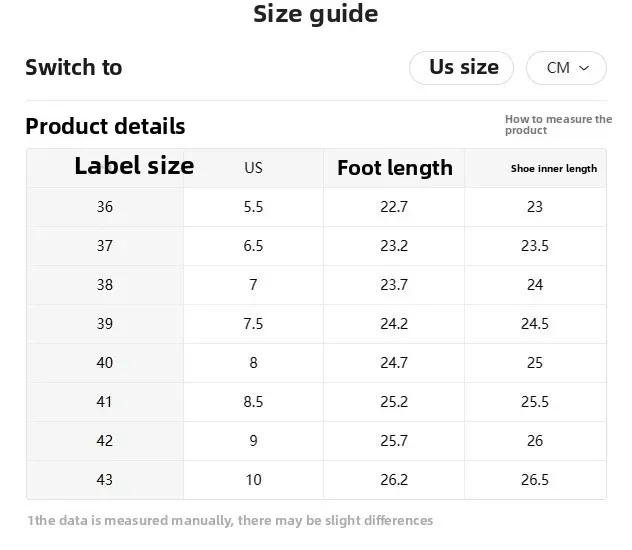Click the Shoe inner length header
The width and height of the screenshot is (632, 550).
click(x=553, y=169)
